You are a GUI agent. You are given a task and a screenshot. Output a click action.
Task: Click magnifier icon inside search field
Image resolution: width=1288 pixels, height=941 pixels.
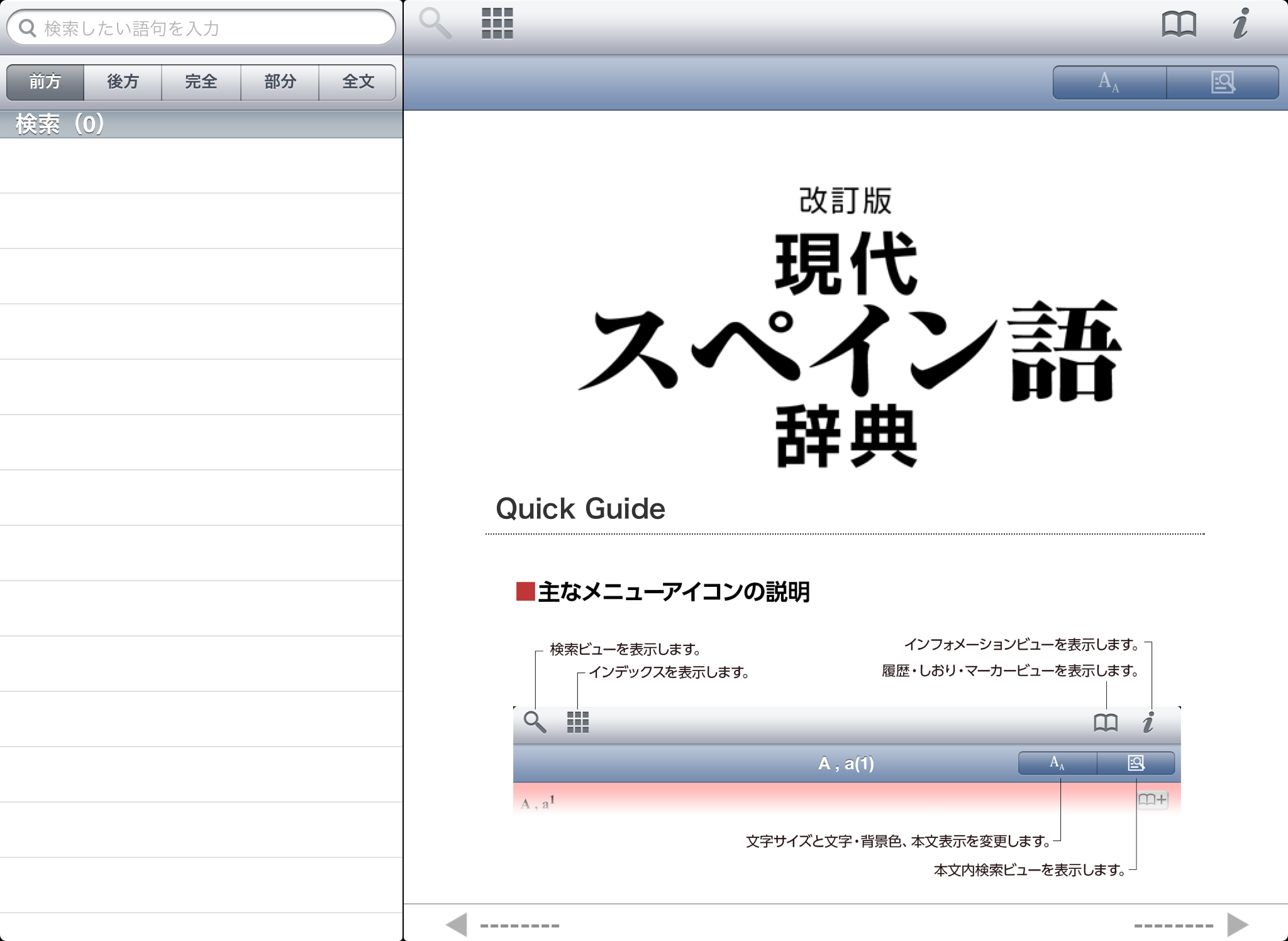click(28, 28)
